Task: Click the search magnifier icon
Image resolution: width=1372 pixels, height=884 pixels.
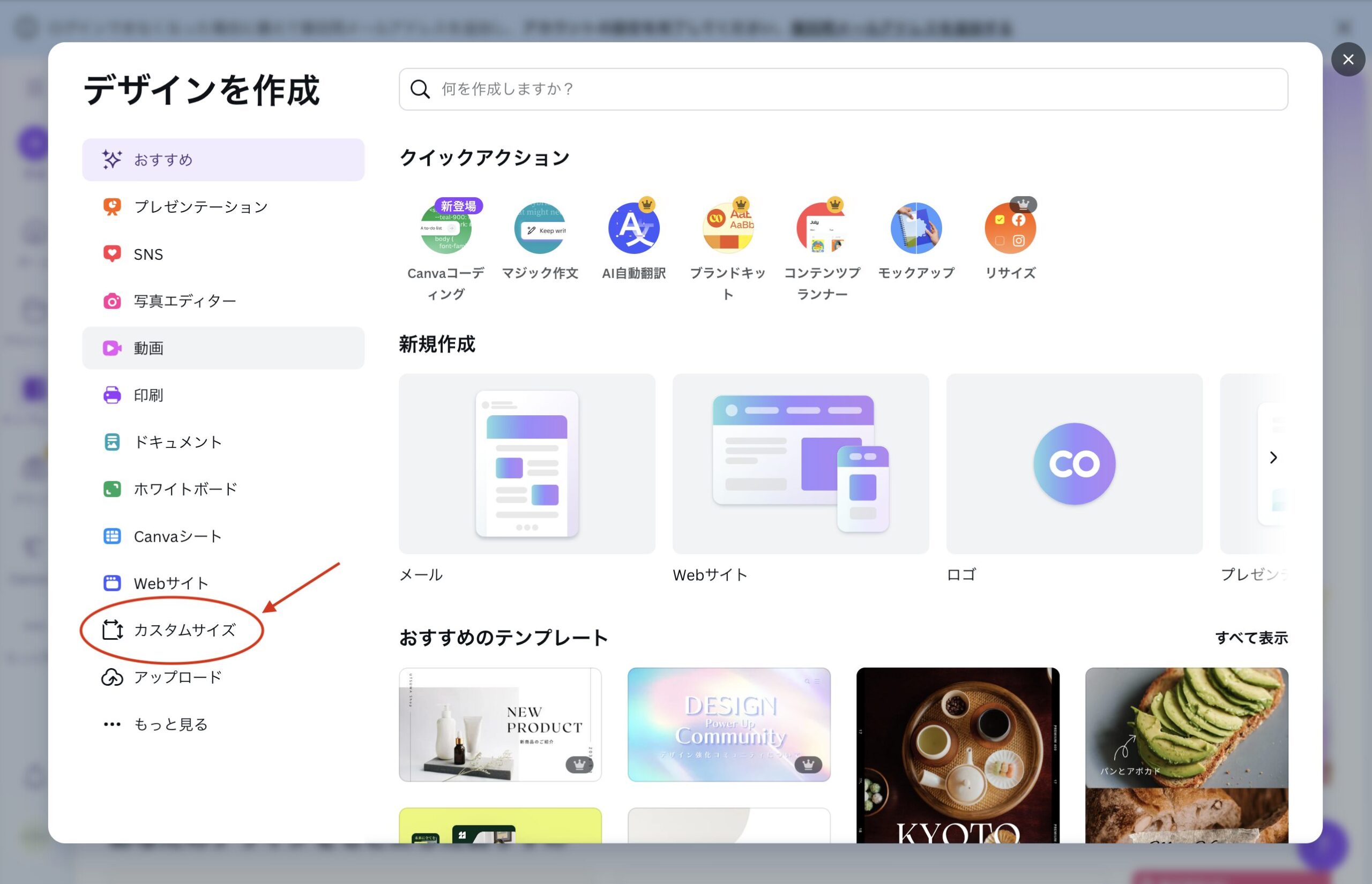Action: point(420,89)
